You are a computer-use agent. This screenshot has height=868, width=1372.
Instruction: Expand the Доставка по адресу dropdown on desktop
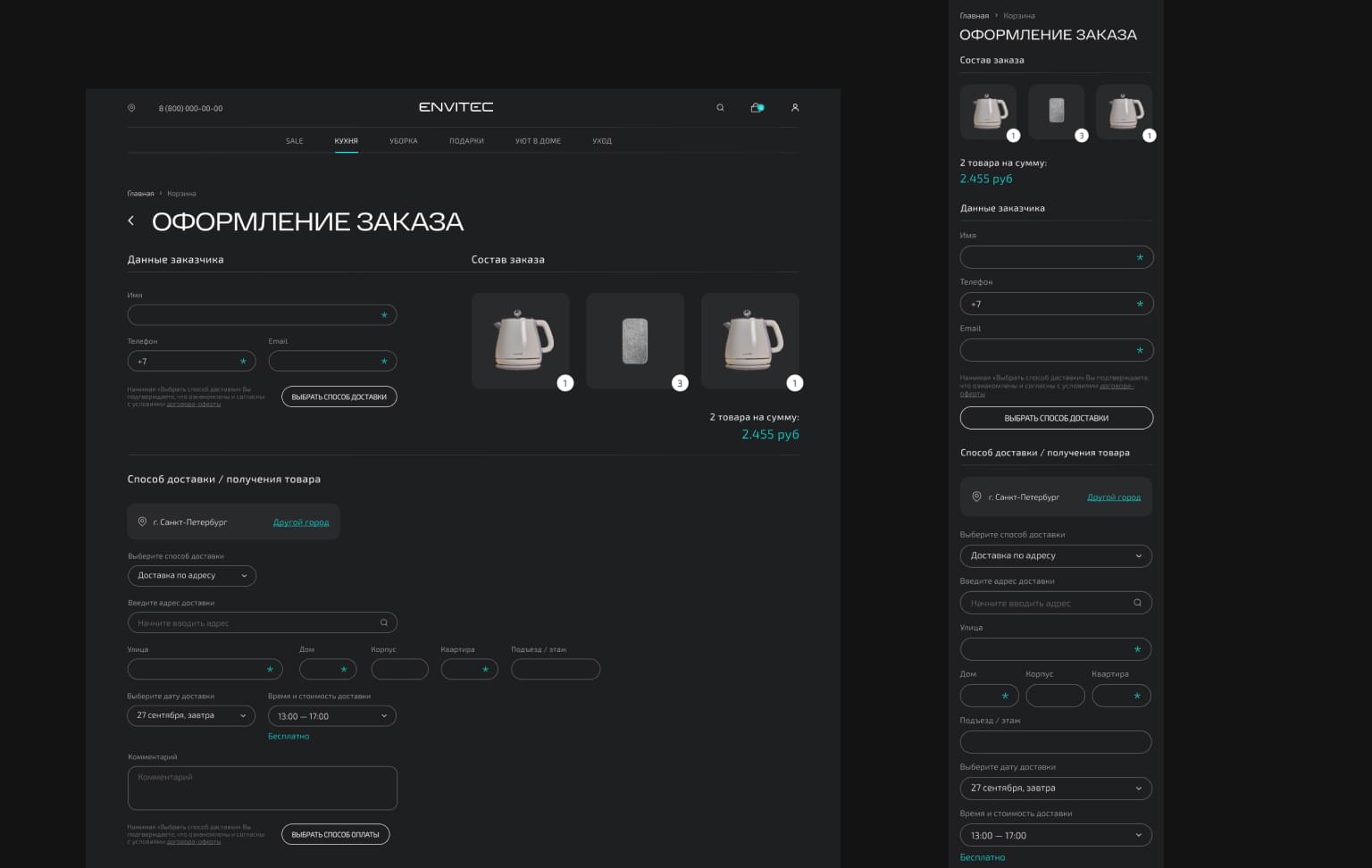(x=192, y=576)
